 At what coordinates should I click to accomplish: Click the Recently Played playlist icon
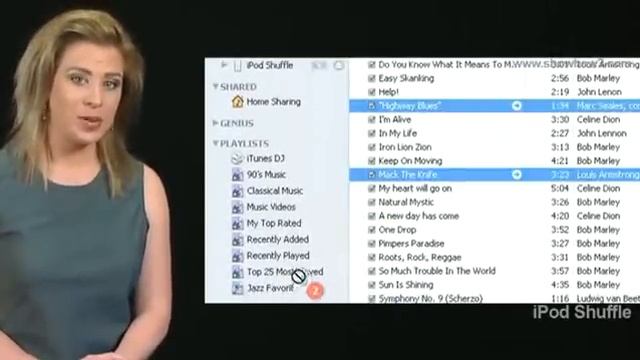point(238,256)
